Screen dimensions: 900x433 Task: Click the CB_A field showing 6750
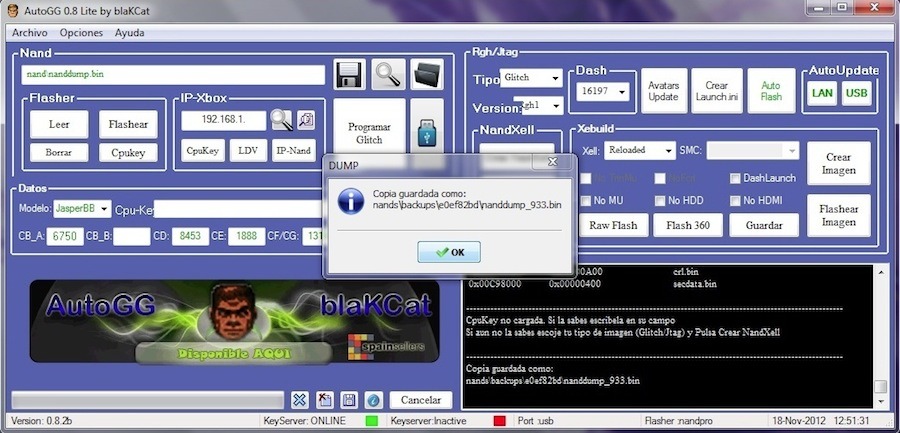tap(65, 237)
